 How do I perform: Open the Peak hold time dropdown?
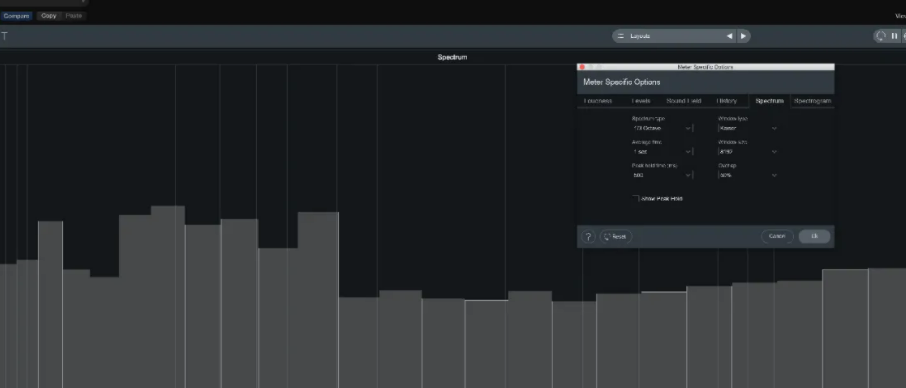coord(662,175)
